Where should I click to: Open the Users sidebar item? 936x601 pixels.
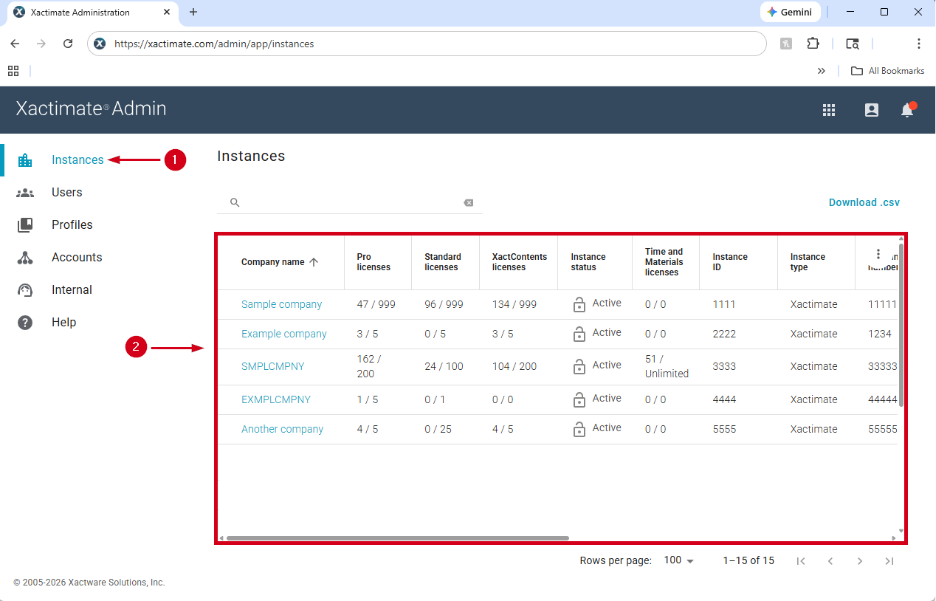pyautogui.click(x=66, y=192)
